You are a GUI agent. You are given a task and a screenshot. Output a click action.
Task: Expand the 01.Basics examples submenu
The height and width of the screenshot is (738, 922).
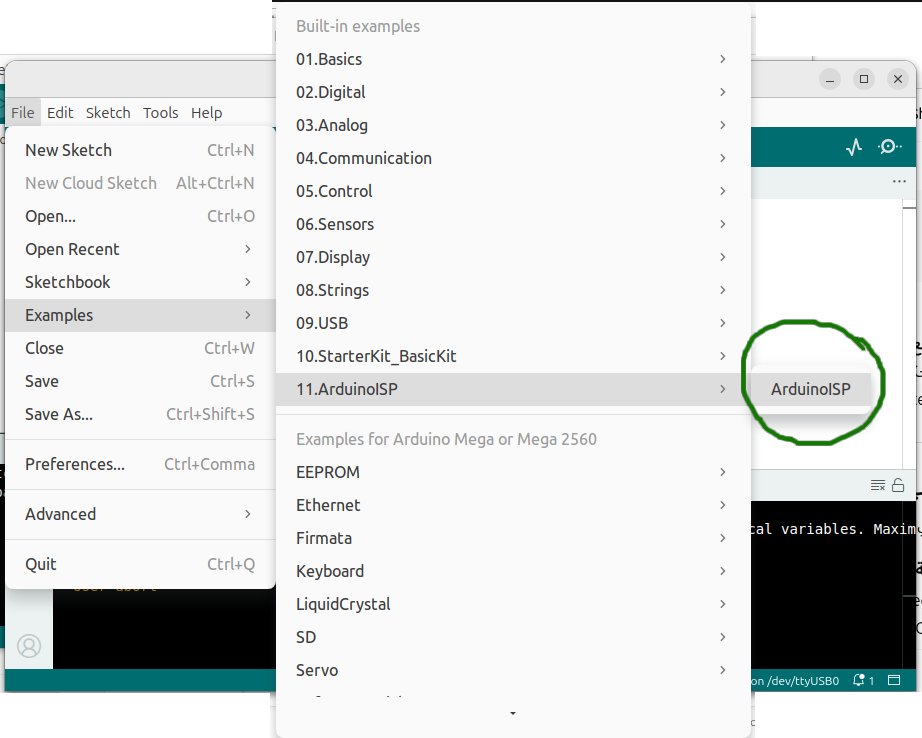click(x=512, y=59)
